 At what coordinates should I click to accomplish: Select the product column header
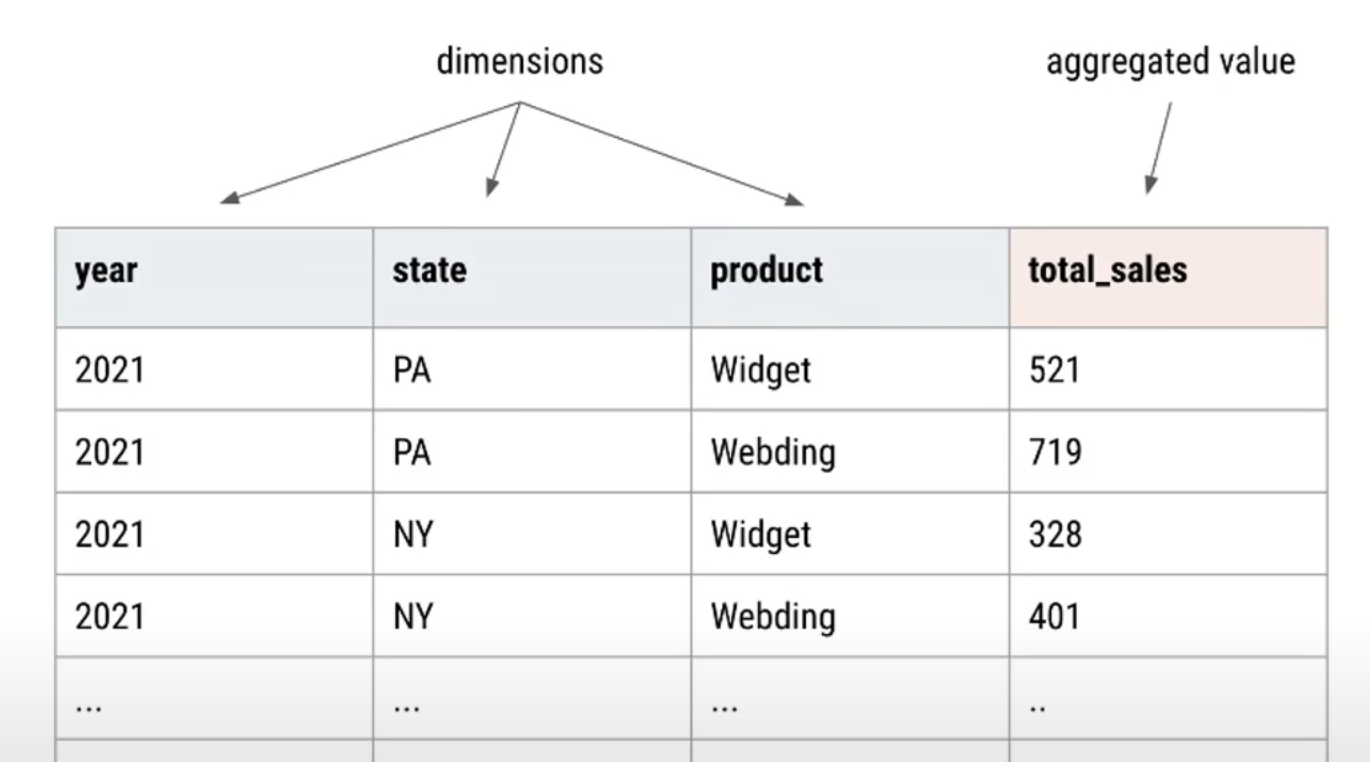[850, 277]
